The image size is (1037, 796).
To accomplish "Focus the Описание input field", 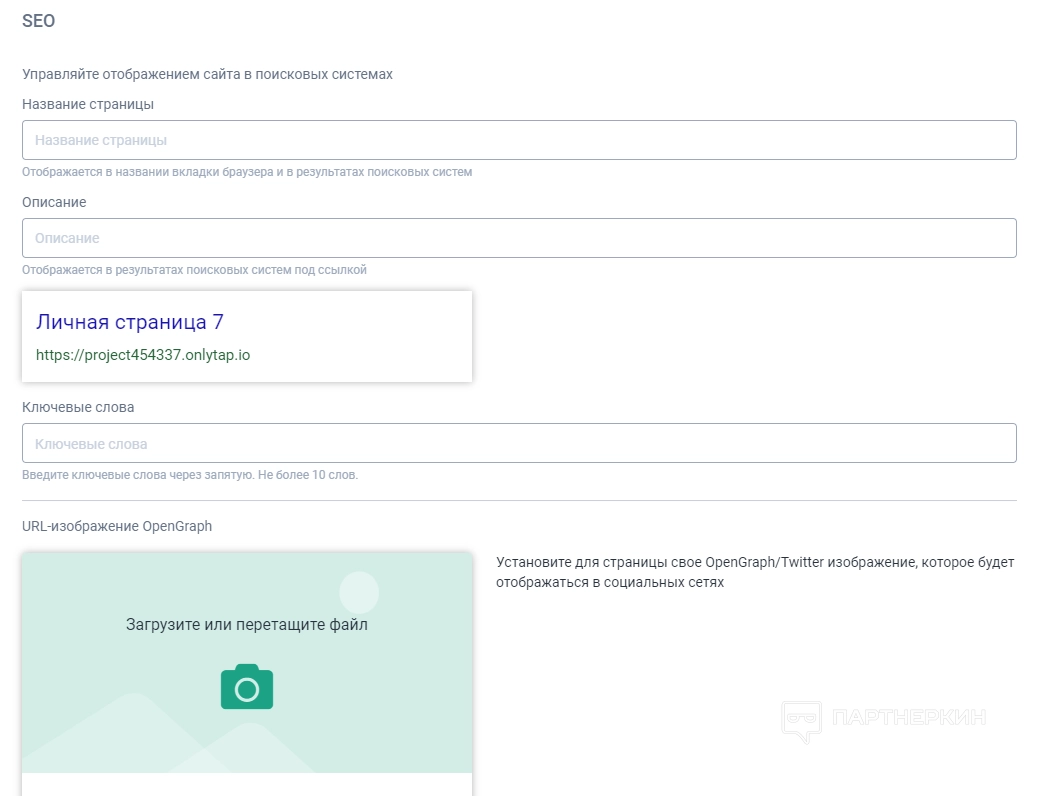I will click(x=519, y=238).
